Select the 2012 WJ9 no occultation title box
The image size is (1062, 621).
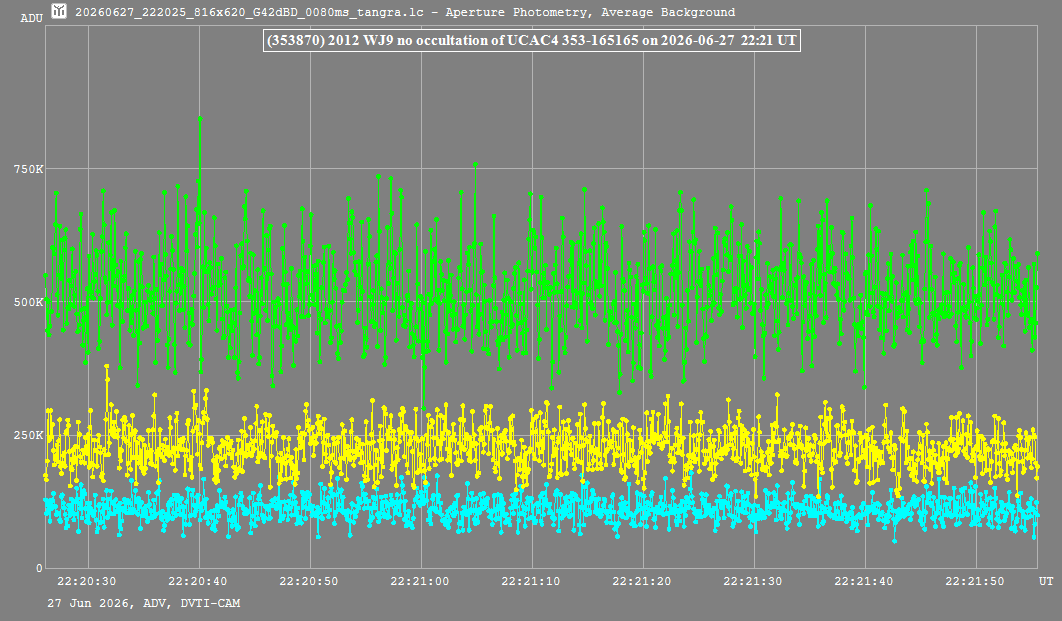tap(532, 40)
